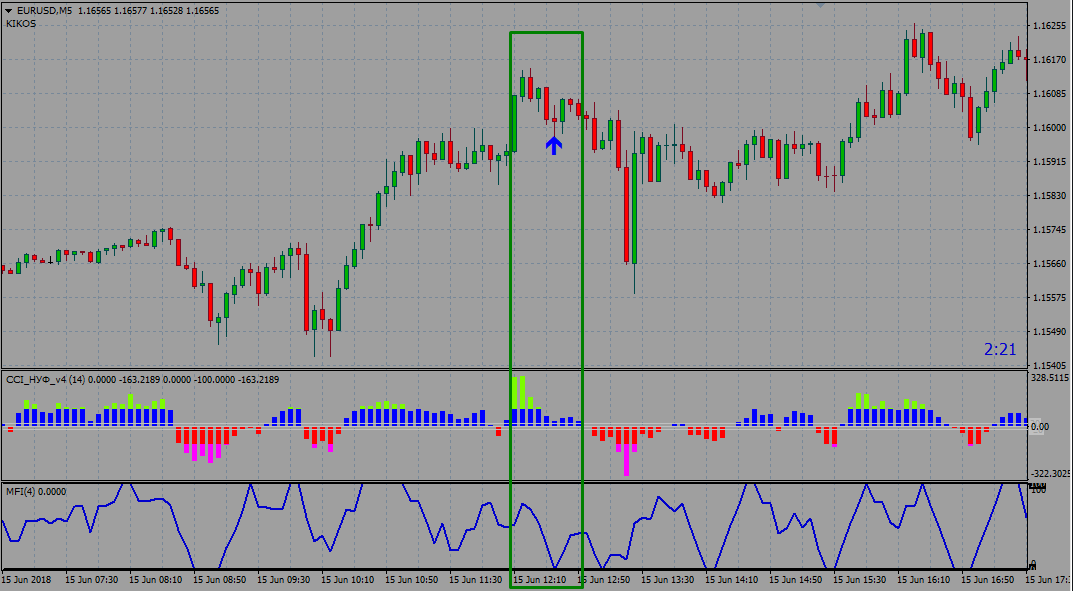Click the 1.15490 level on price axis

point(1050,332)
